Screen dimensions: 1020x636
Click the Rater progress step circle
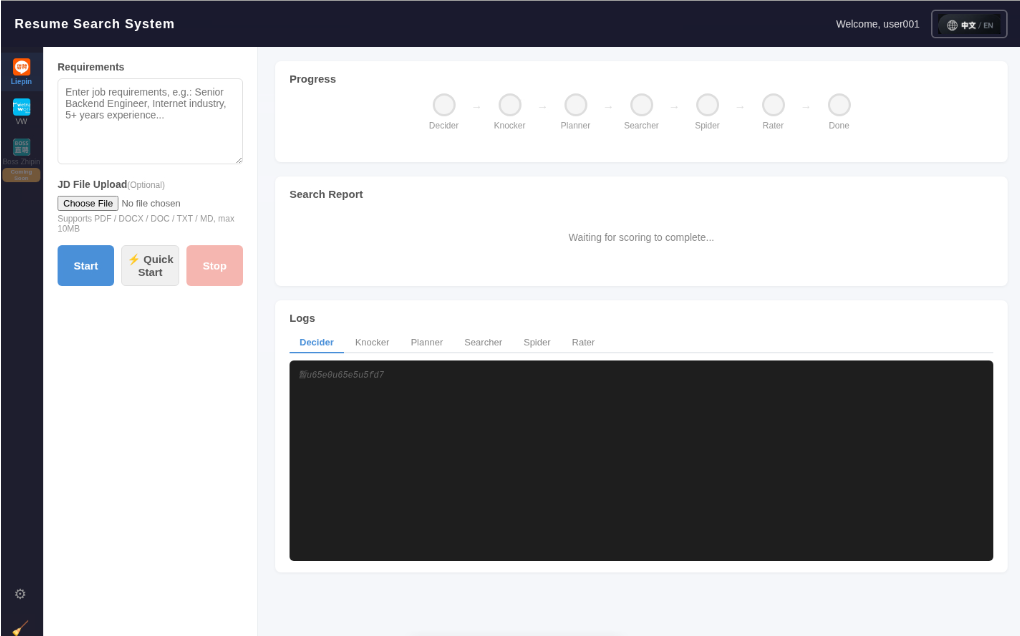773,105
